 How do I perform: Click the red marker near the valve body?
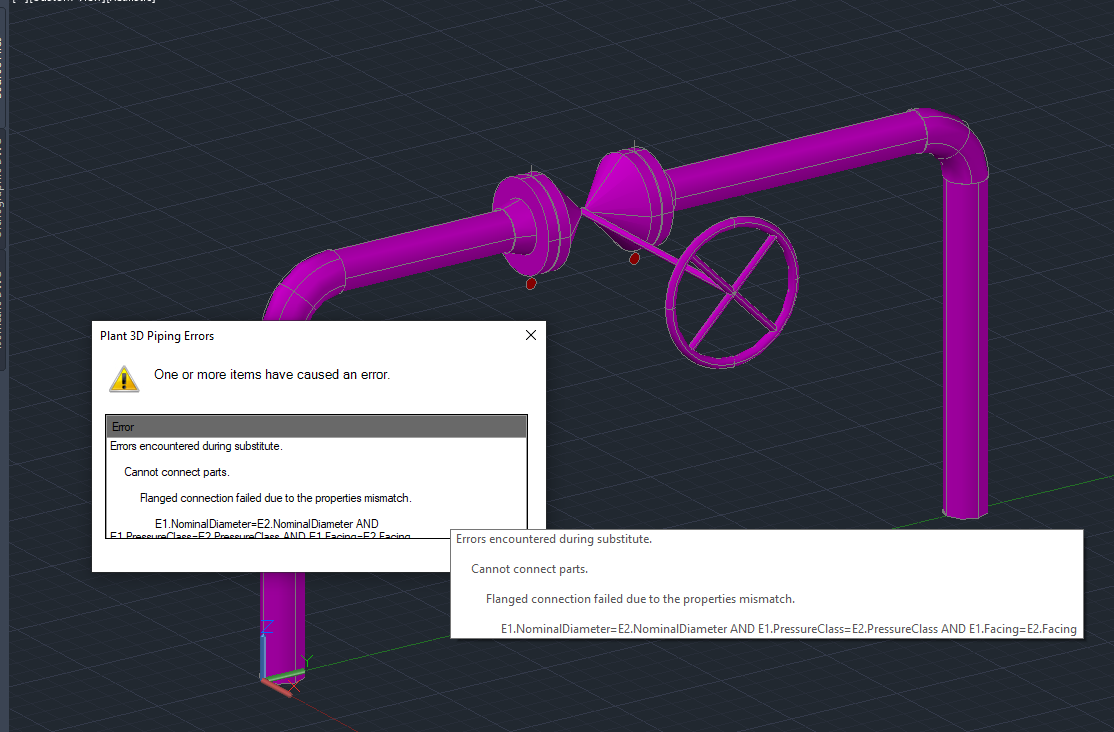tap(633, 258)
